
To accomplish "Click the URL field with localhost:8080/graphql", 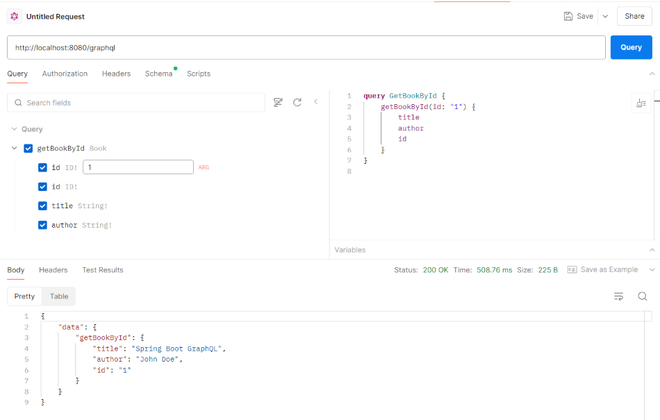I will coord(305,47).
